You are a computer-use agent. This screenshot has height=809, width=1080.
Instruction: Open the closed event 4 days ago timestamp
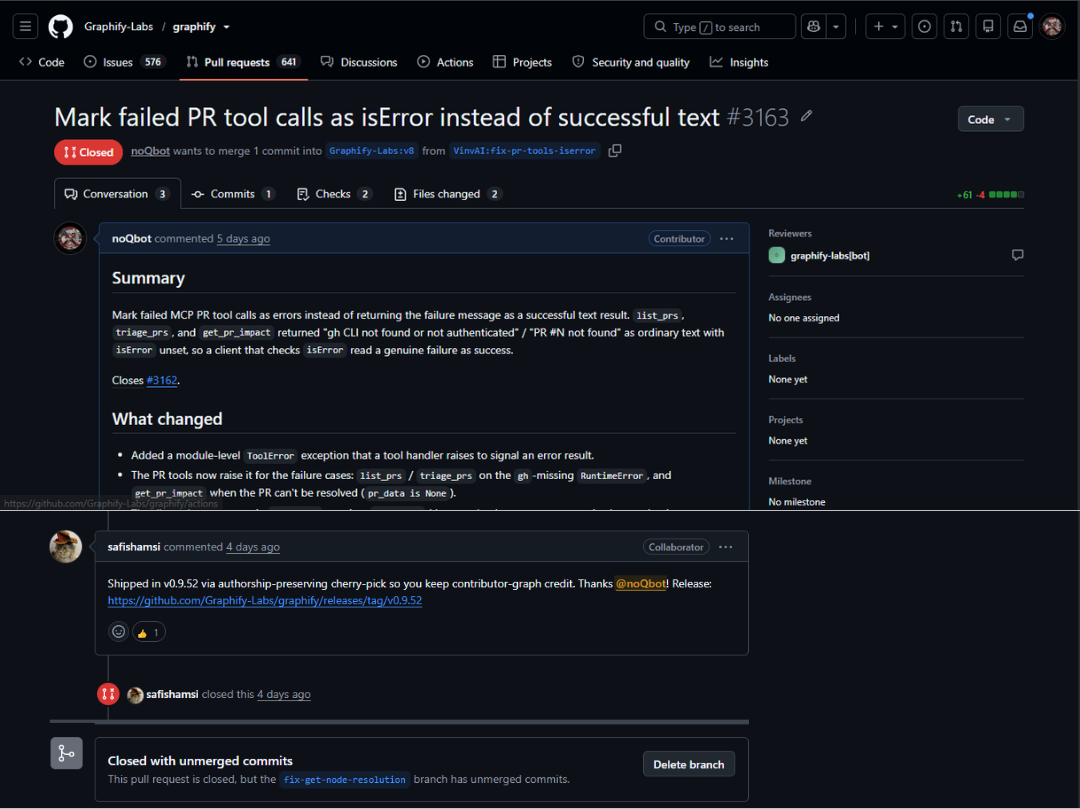[x=284, y=695]
